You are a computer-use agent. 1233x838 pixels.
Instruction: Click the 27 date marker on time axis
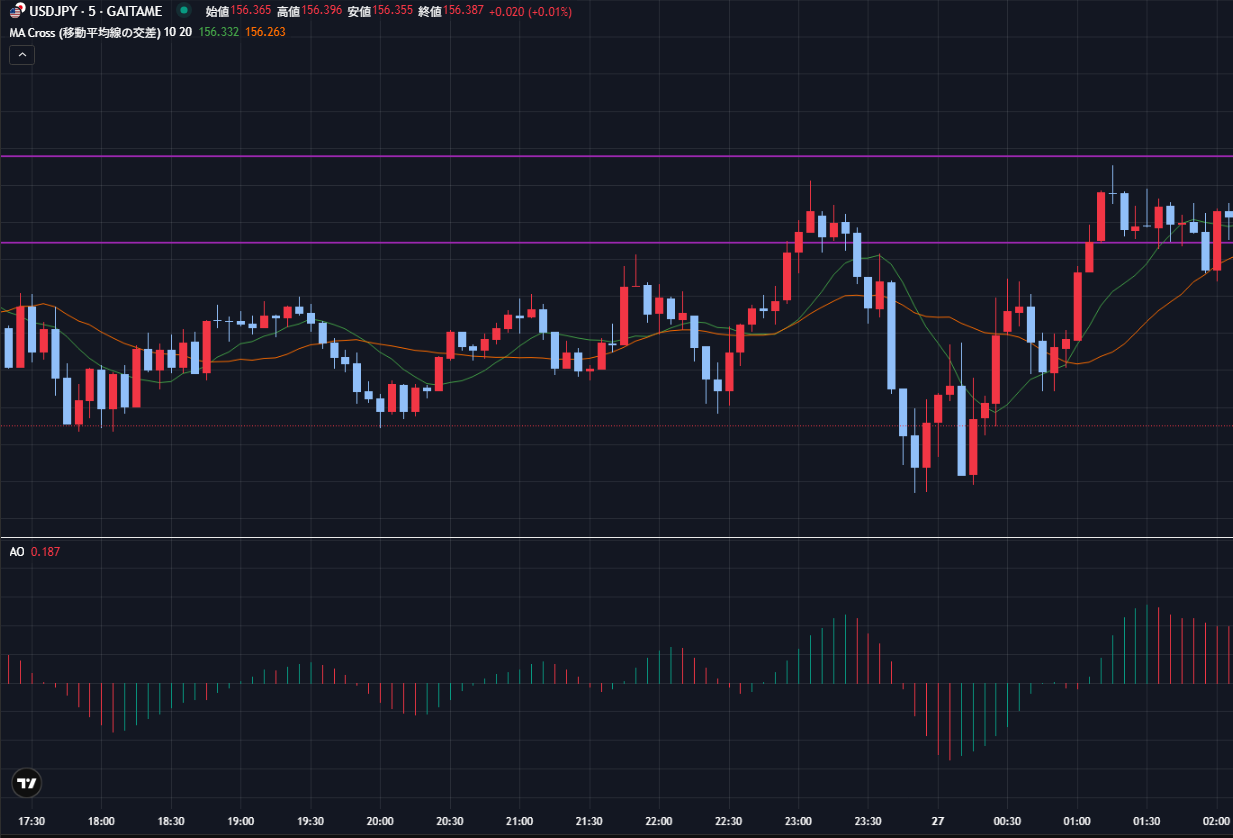937,821
